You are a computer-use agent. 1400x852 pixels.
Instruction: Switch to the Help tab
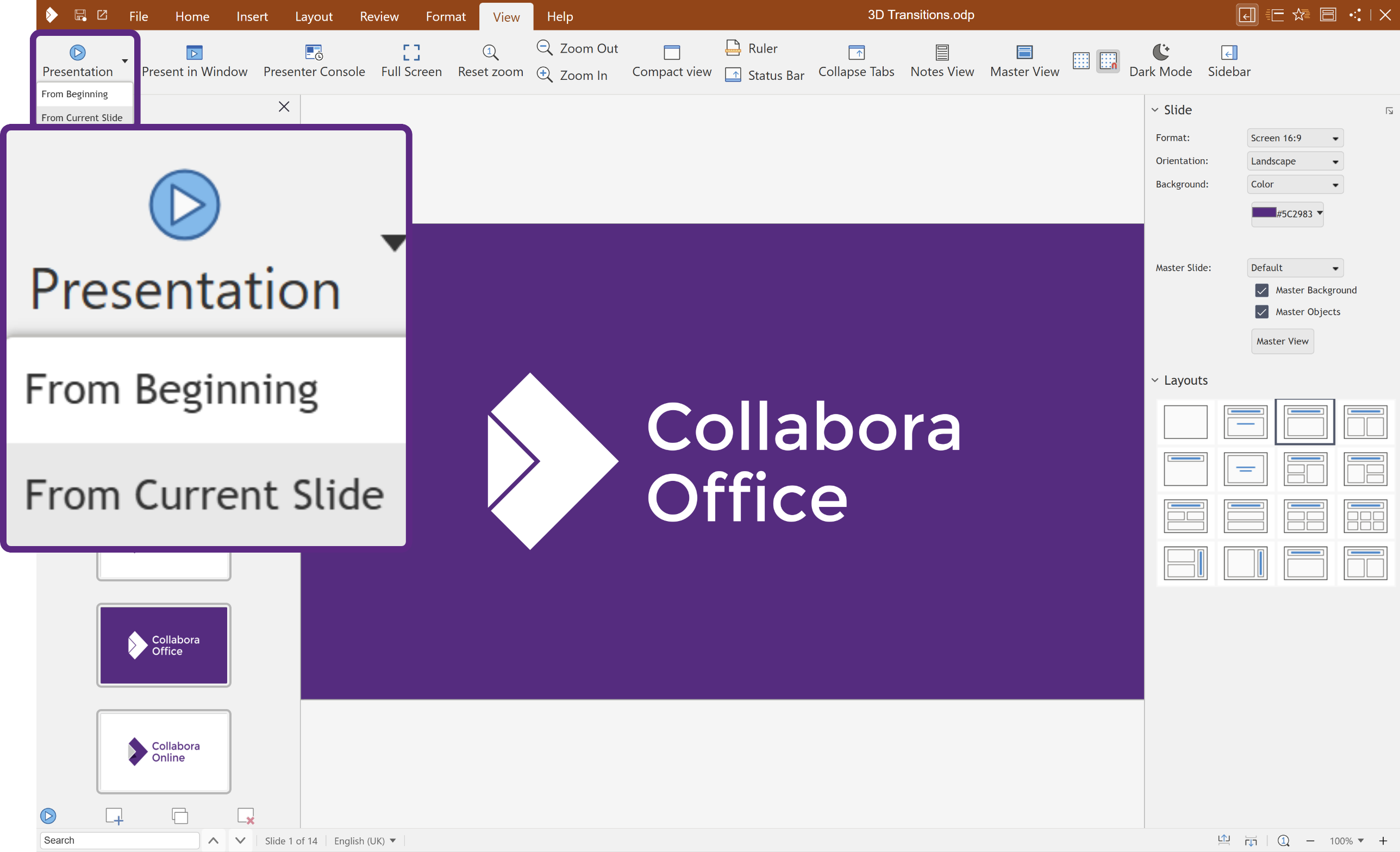(x=560, y=16)
